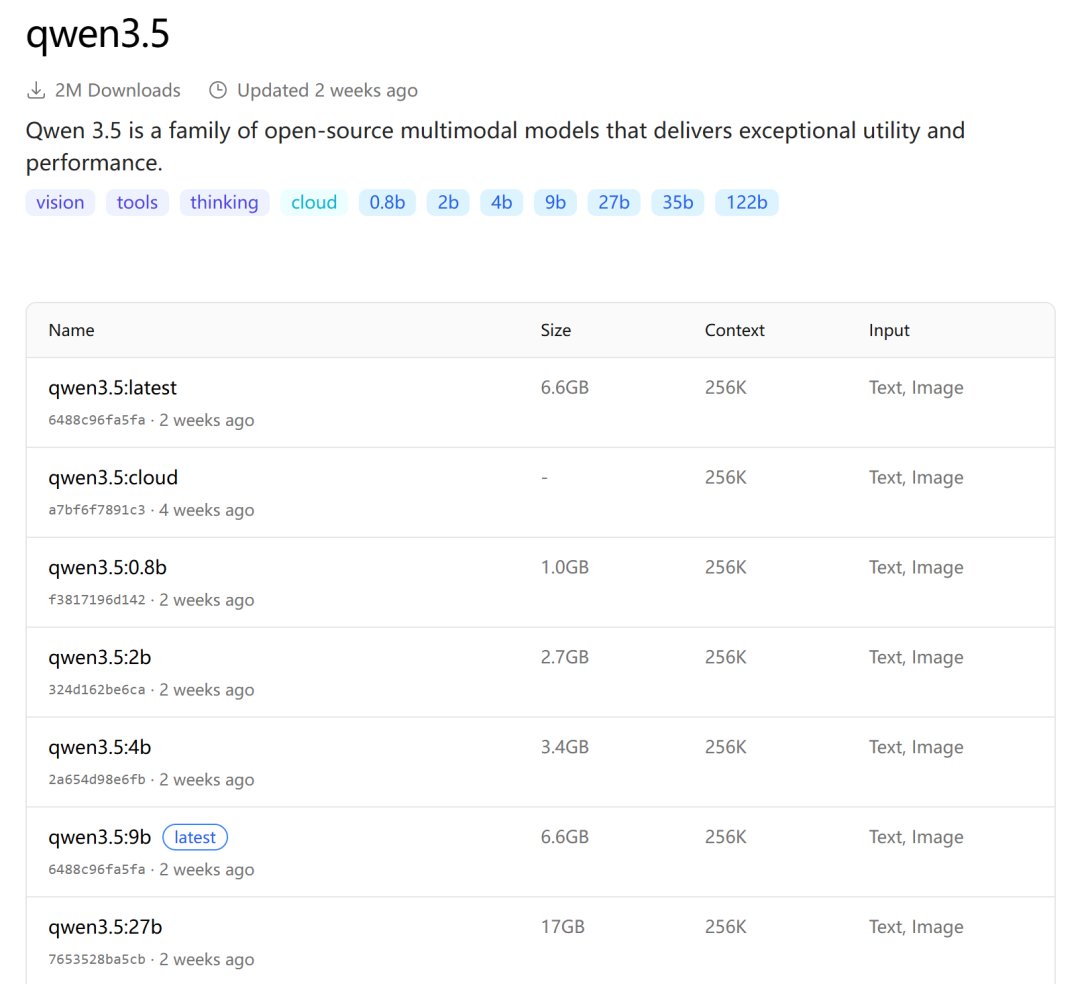Click hash 7653528ba5cb under qwen3.5:27b
Screen dimensions: 1080x984
pyautogui.click(x=96, y=959)
